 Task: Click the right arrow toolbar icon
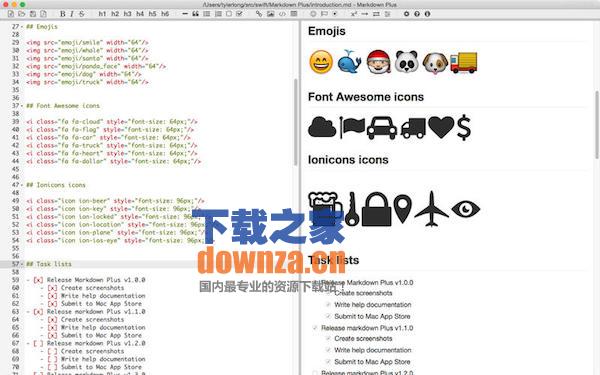(x=365, y=14)
